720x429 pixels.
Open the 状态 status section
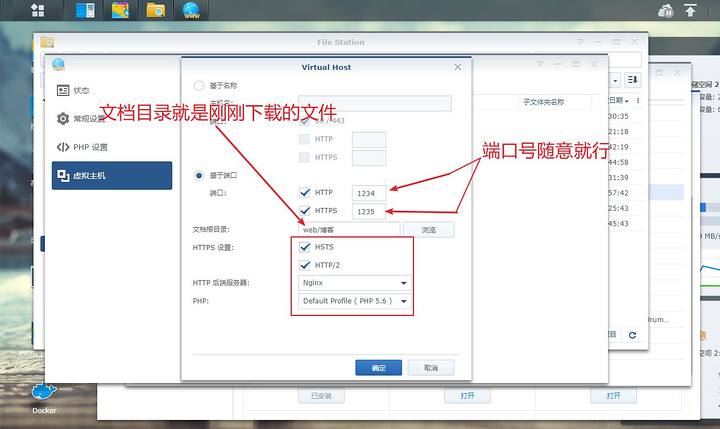pyautogui.click(x=112, y=90)
